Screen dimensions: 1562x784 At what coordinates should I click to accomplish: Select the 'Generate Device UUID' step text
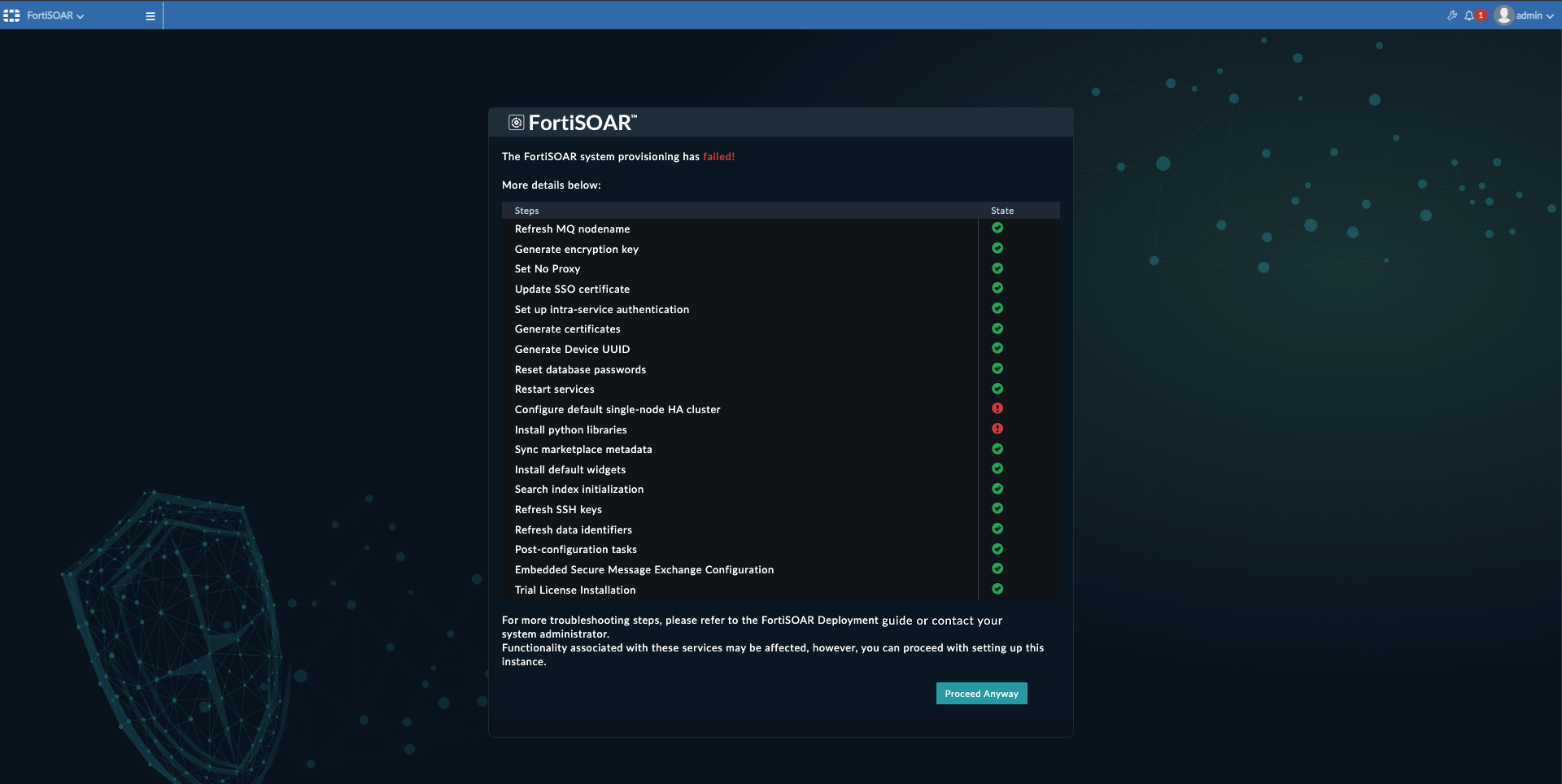[x=572, y=350]
